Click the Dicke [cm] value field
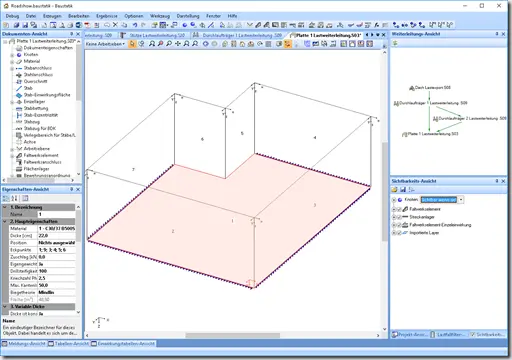 click(x=56, y=236)
